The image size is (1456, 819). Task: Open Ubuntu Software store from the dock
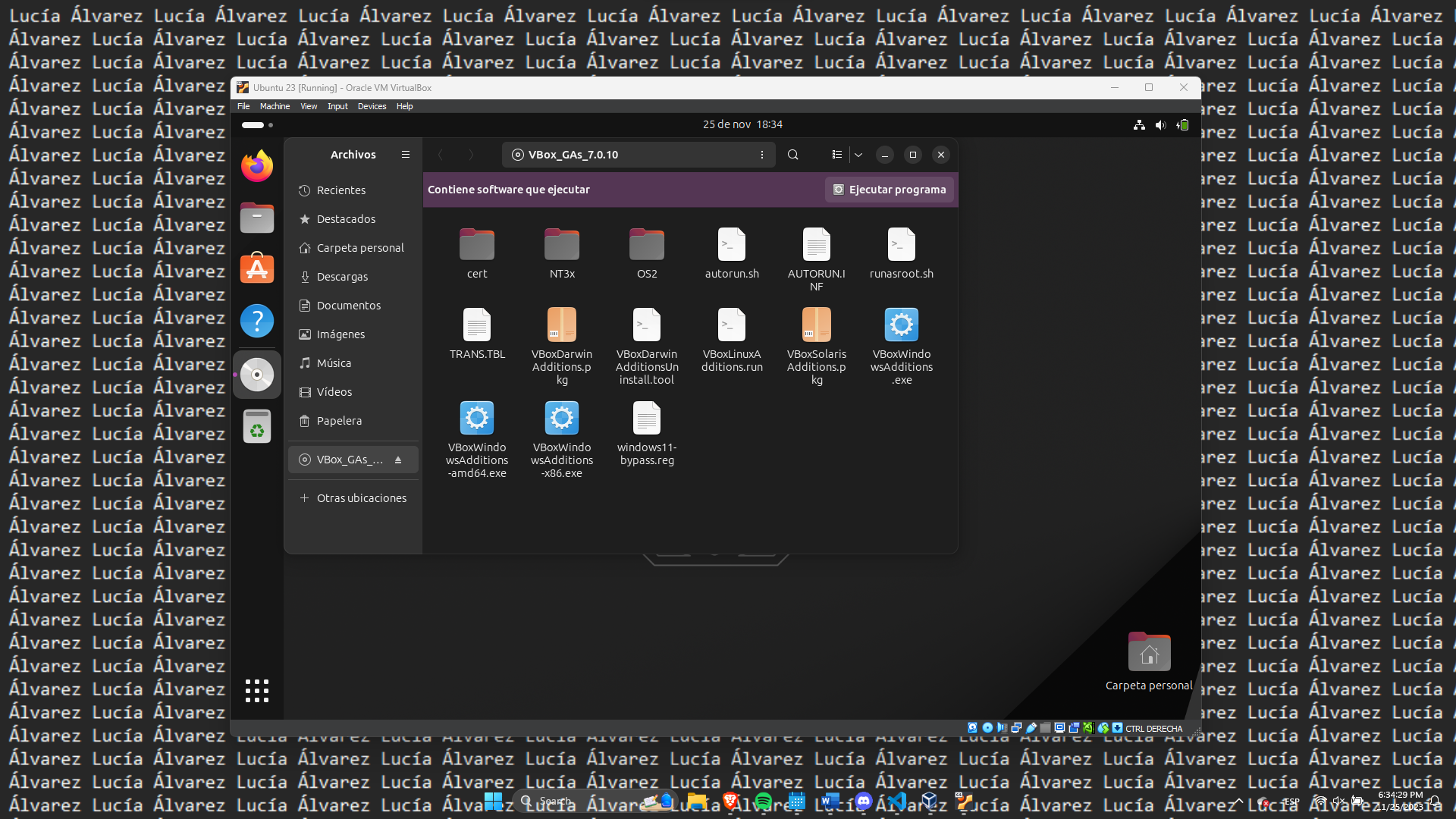257,268
